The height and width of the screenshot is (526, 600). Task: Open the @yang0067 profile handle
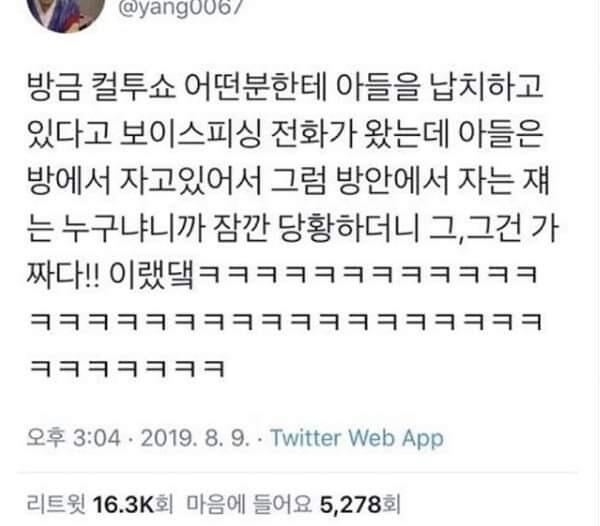click(181, 8)
